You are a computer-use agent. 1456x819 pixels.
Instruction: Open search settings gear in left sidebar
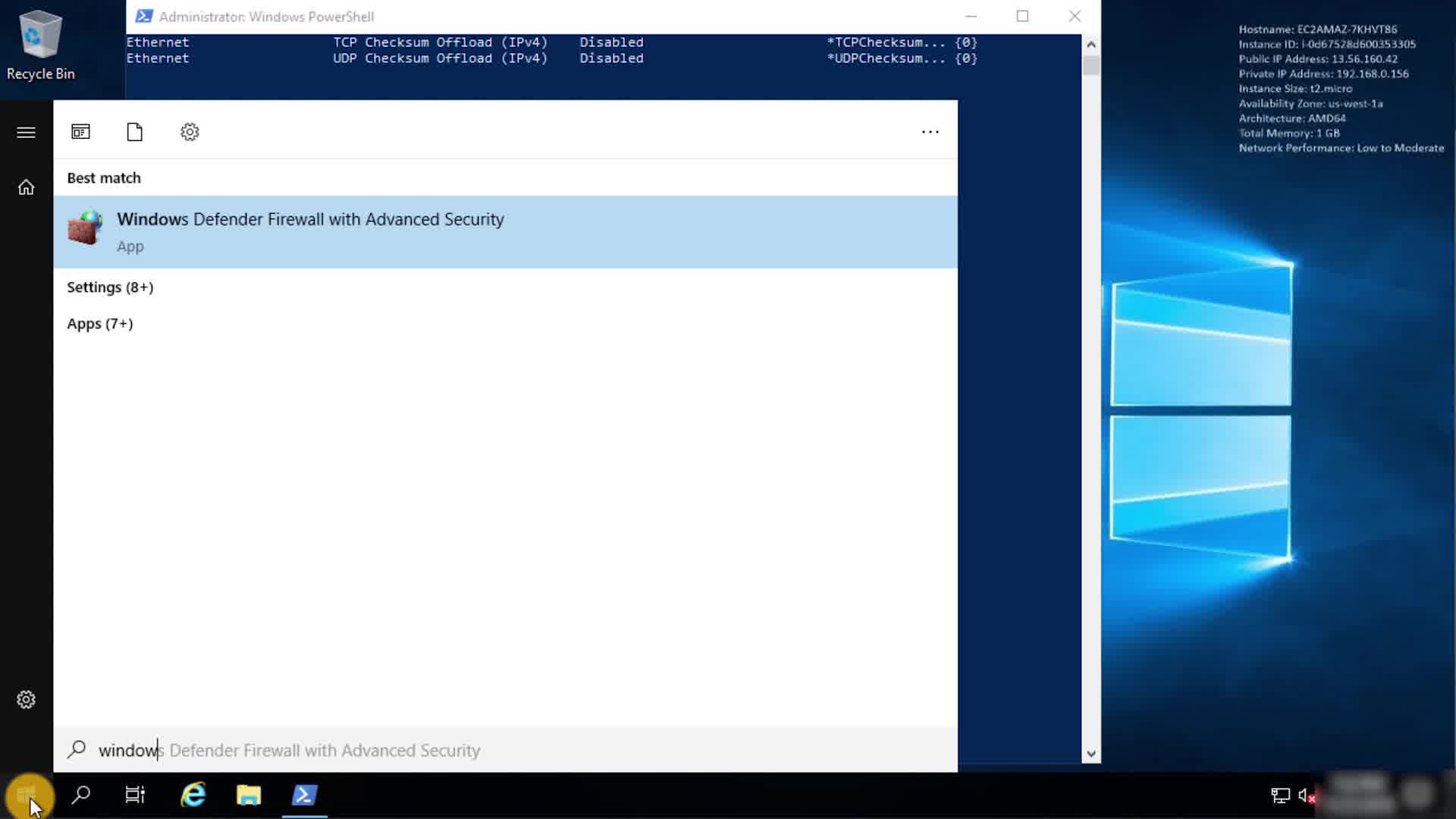click(x=26, y=699)
